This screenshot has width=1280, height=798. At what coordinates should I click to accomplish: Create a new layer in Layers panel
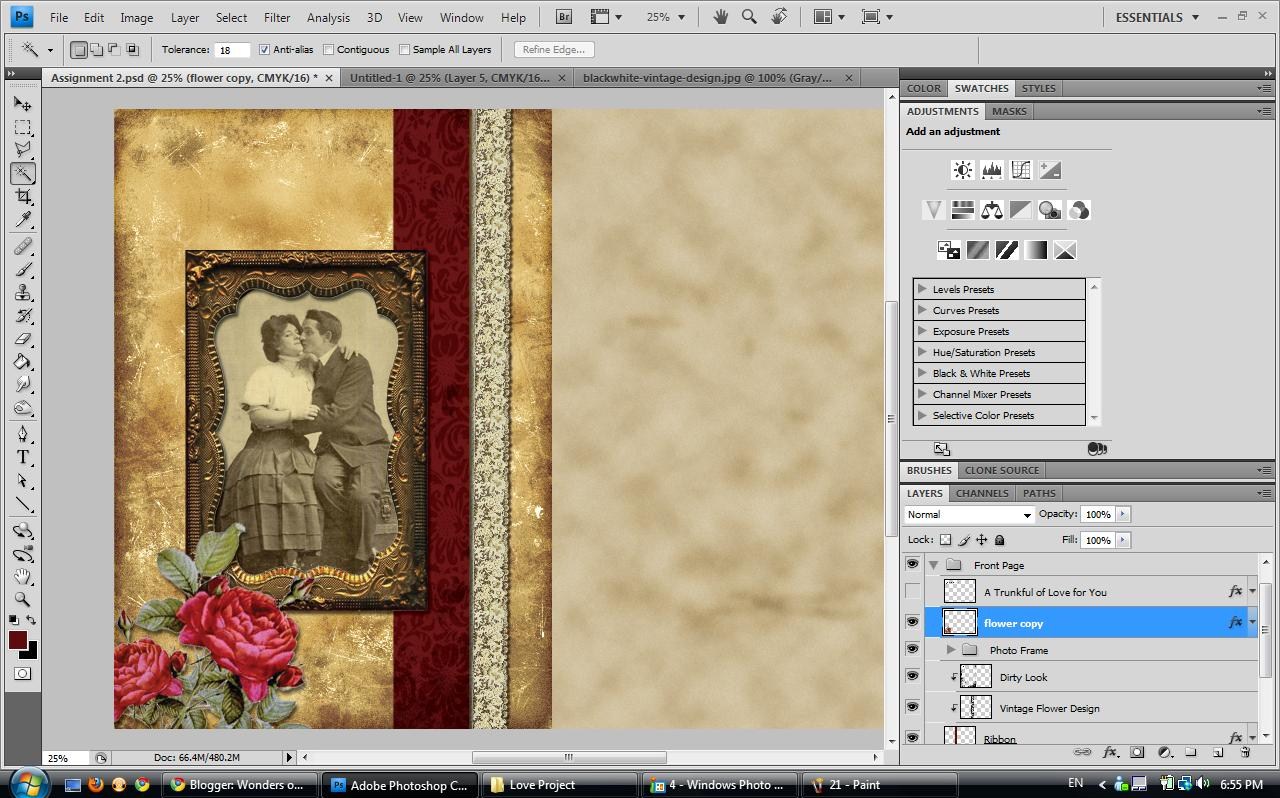click(x=1218, y=752)
